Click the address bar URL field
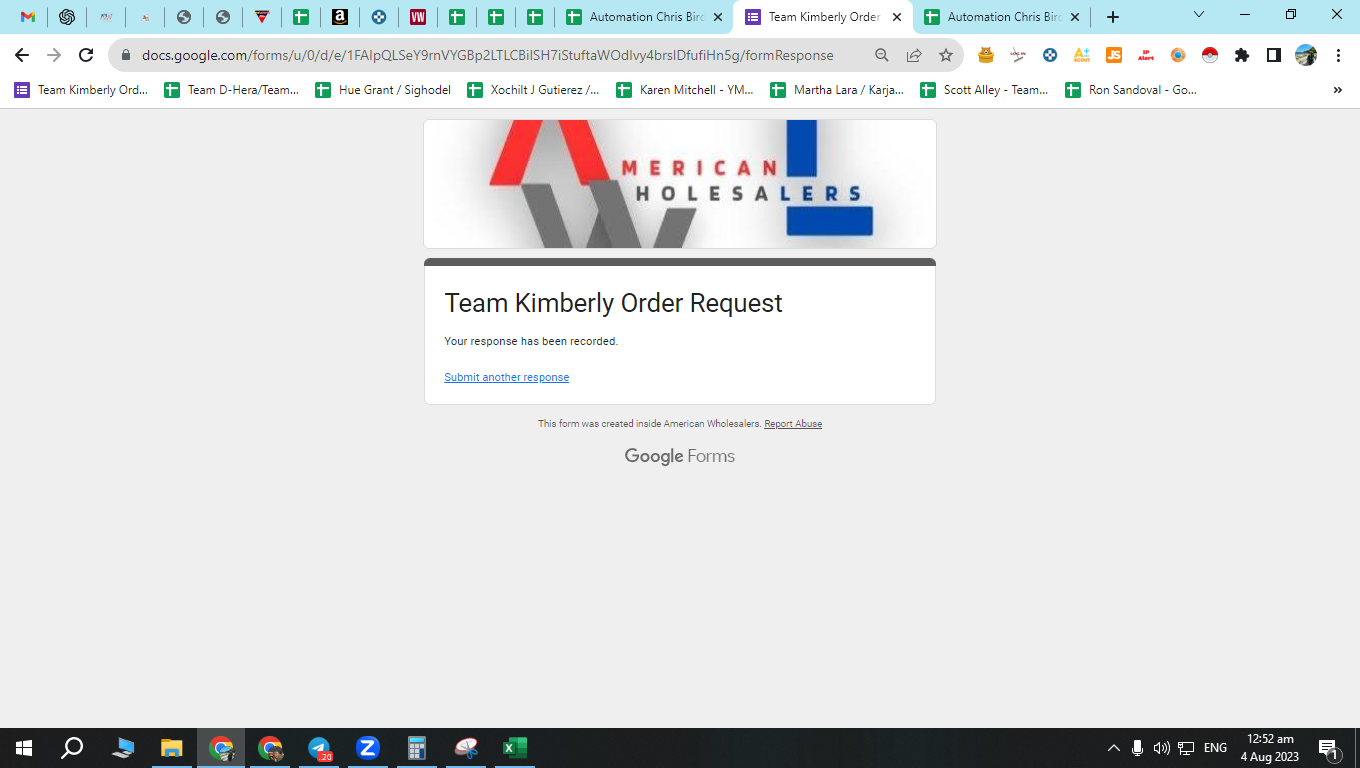 [488, 56]
